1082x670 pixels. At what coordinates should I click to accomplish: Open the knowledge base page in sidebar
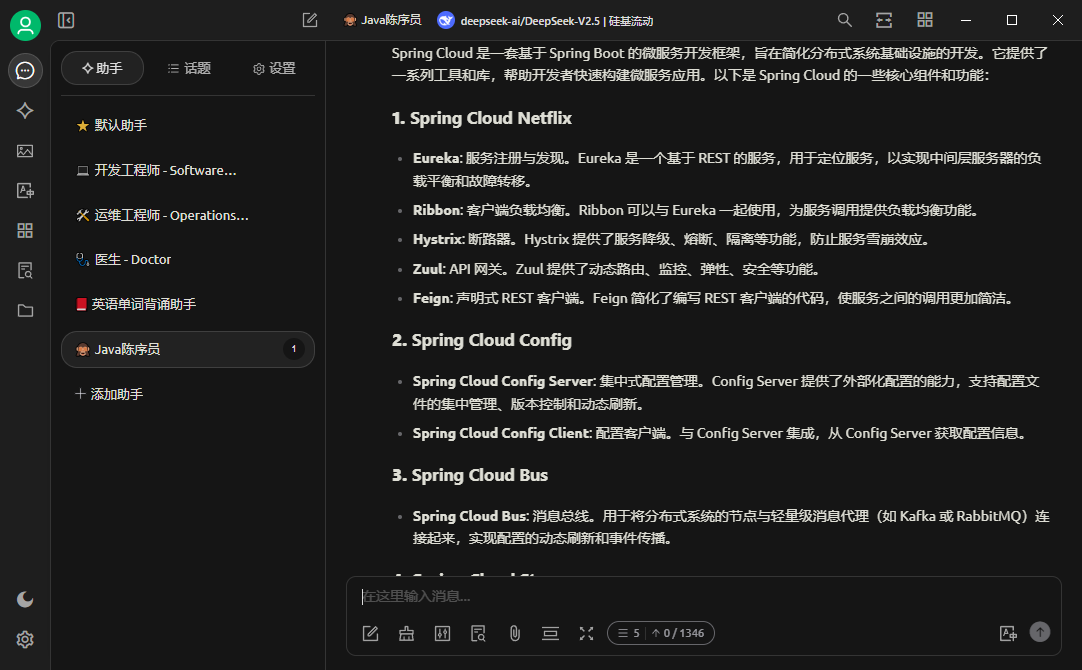click(x=25, y=270)
